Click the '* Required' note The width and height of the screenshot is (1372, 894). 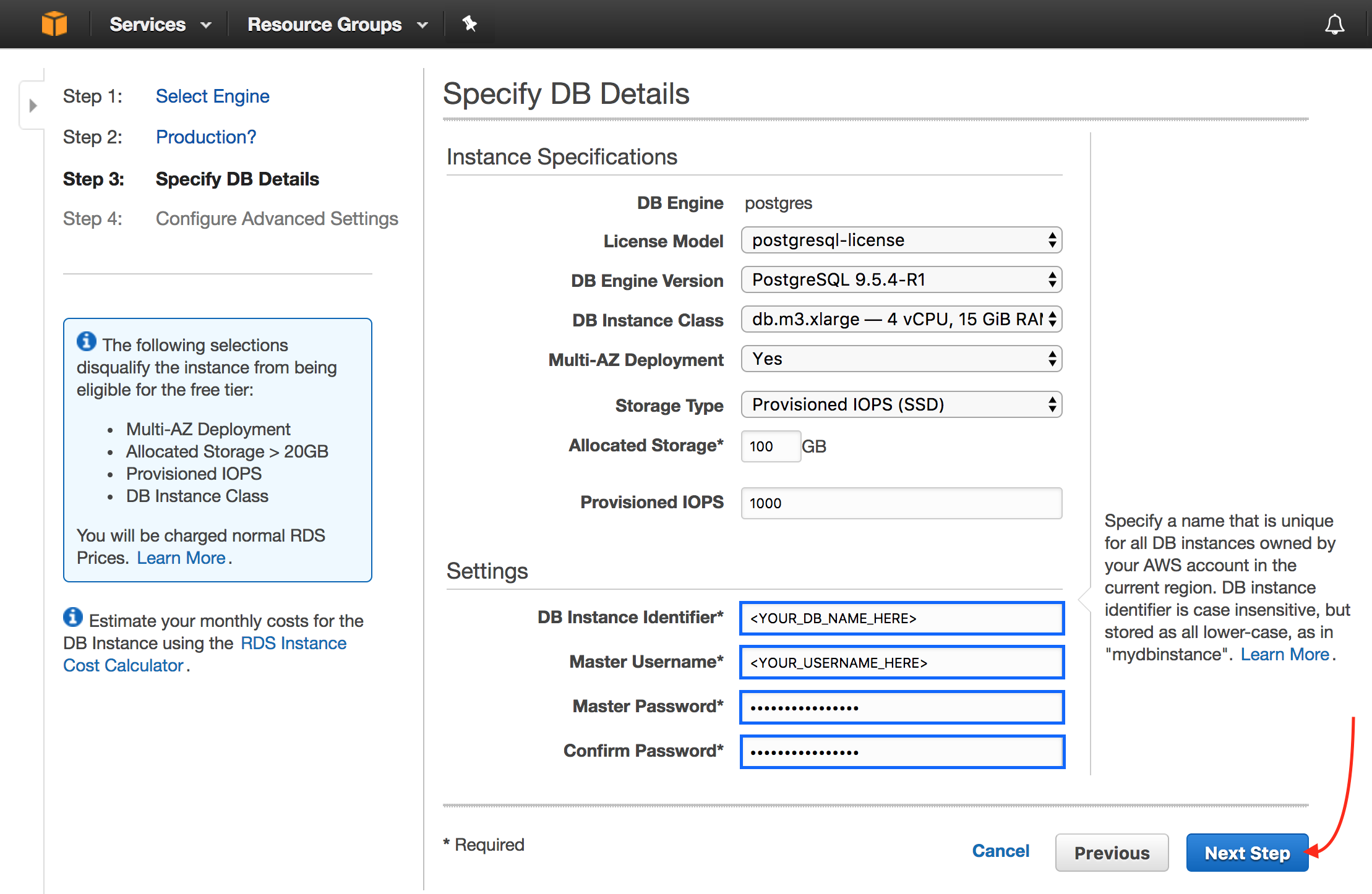pos(484,845)
